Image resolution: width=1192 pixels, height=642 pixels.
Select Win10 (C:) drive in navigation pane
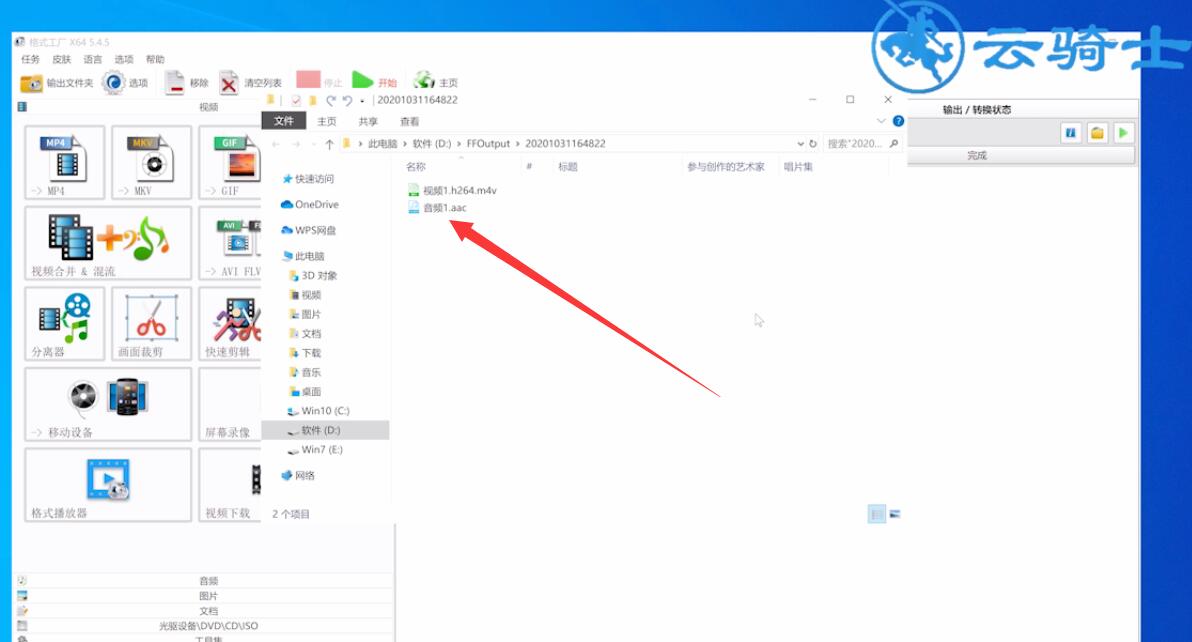pyautogui.click(x=318, y=411)
